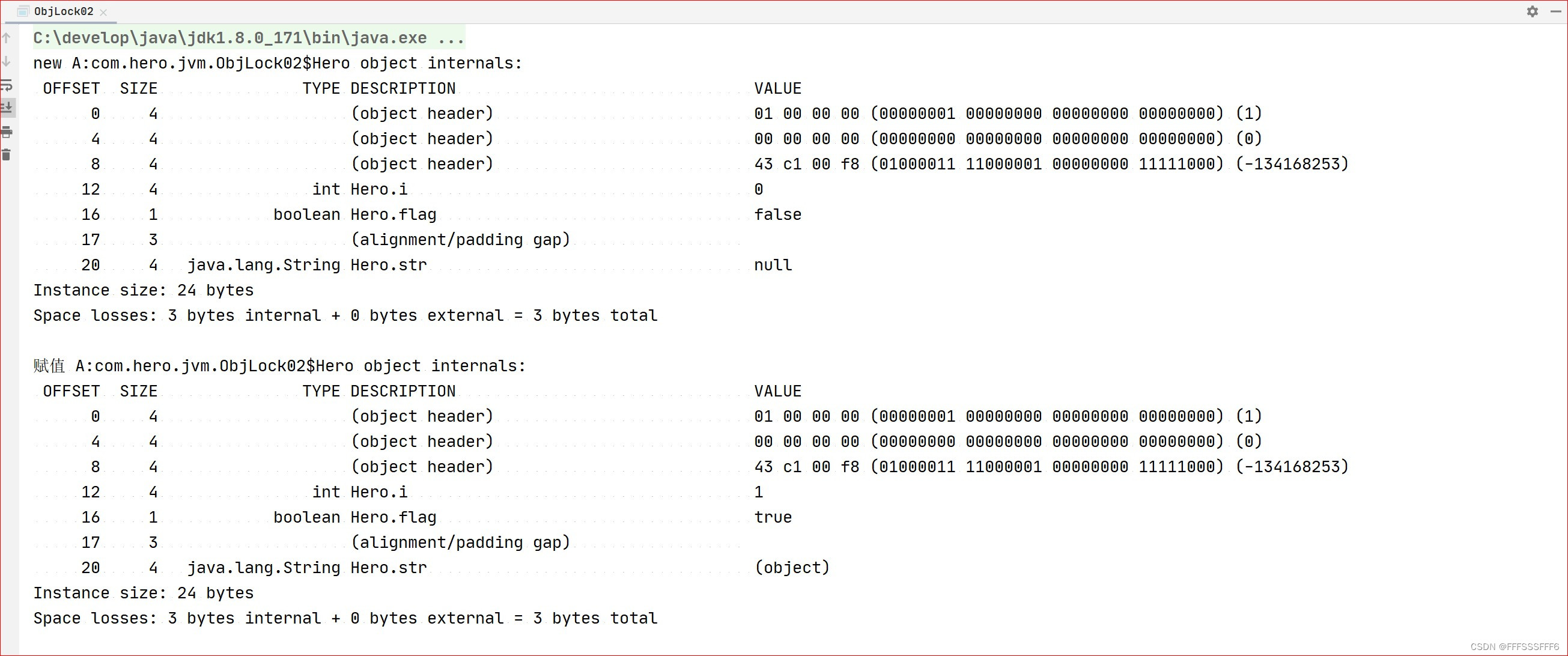Screen dimensions: 1568x656
Task: Click Hero.i value '1' in 赋值 A block
Action: coord(758,491)
